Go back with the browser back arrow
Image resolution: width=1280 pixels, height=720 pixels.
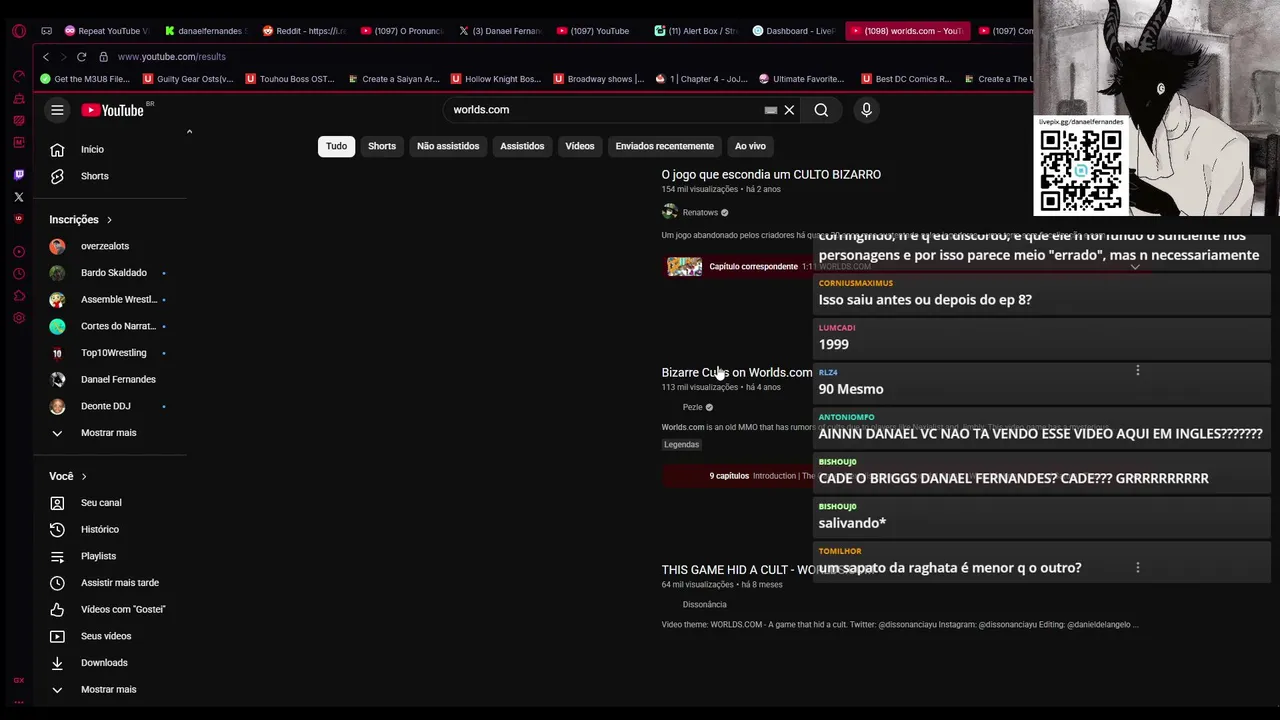click(x=45, y=57)
